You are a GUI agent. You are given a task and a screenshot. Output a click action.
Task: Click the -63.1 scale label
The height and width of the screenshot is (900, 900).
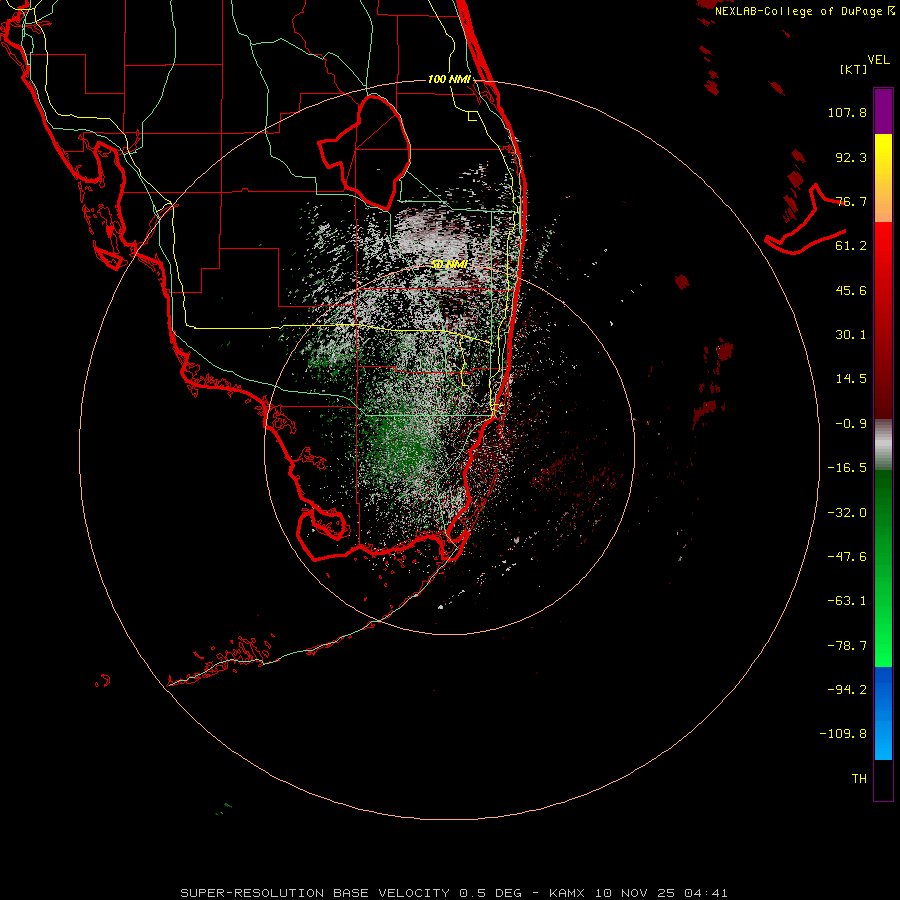coord(847,601)
